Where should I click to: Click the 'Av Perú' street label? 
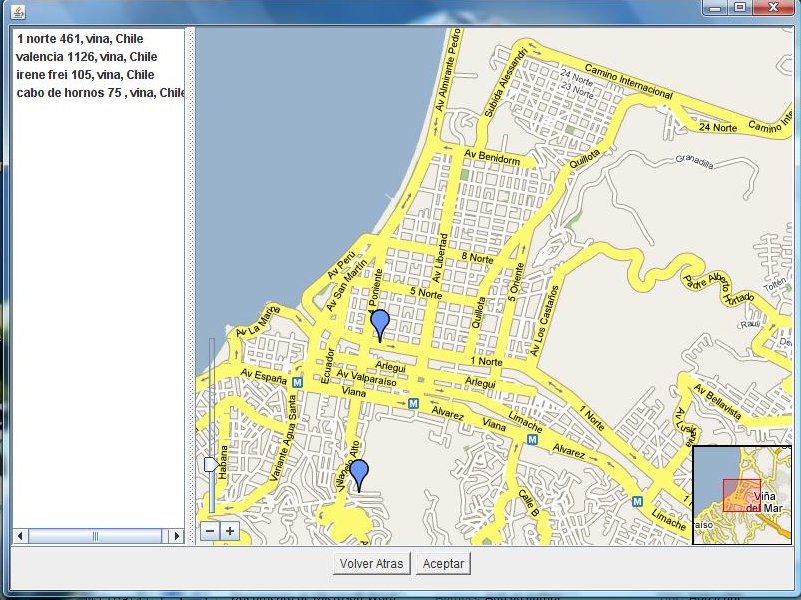pos(341,265)
